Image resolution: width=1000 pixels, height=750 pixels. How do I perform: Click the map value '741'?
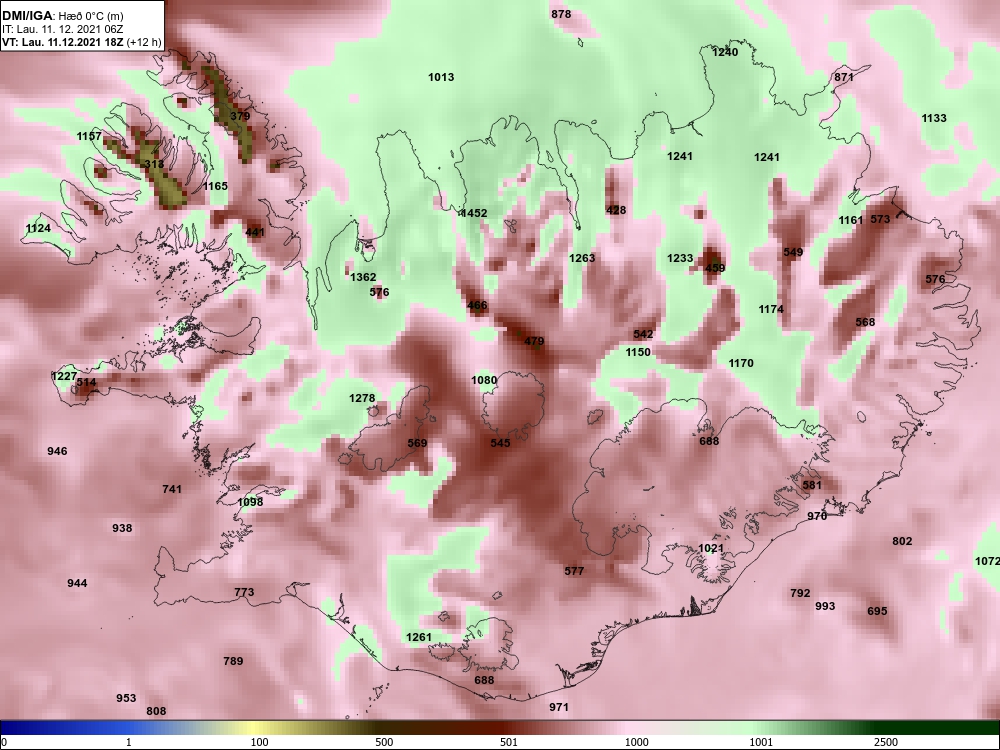point(172,490)
